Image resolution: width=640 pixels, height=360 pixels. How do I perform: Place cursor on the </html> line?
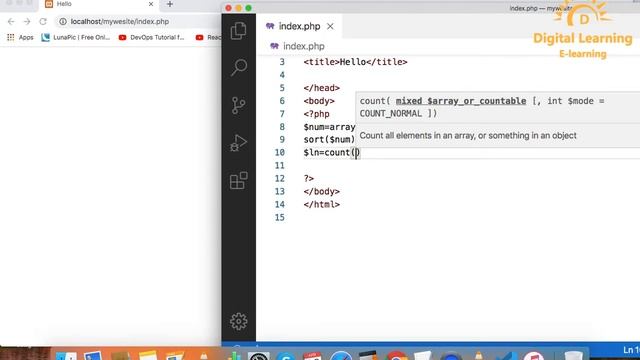(322, 204)
